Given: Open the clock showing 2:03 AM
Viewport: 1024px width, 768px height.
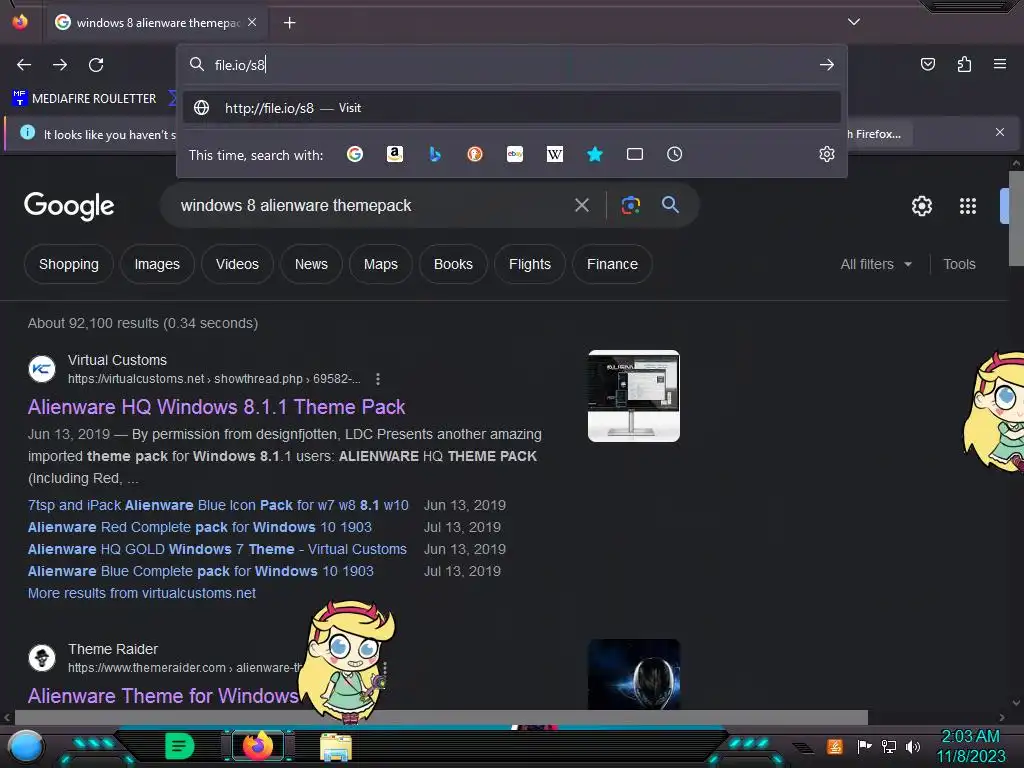Looking at the screenshot, I should pos(971,746).
